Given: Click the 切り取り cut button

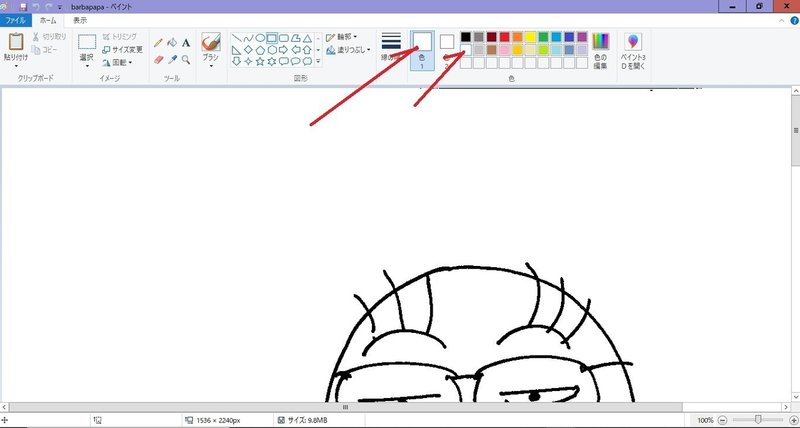Looking at the screenshot, I should tap(49, 37).
